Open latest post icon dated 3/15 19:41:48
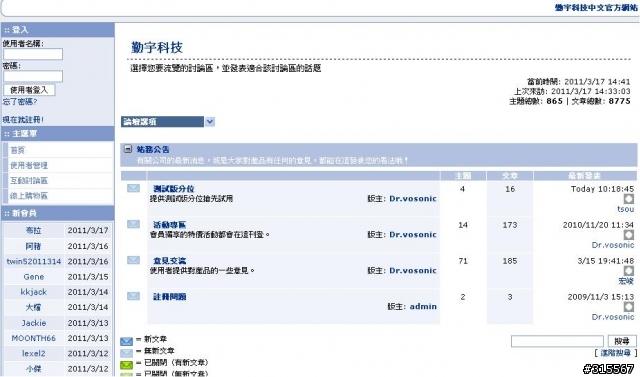Viewport: 640px width, 377px height. (x=629, y=271)
